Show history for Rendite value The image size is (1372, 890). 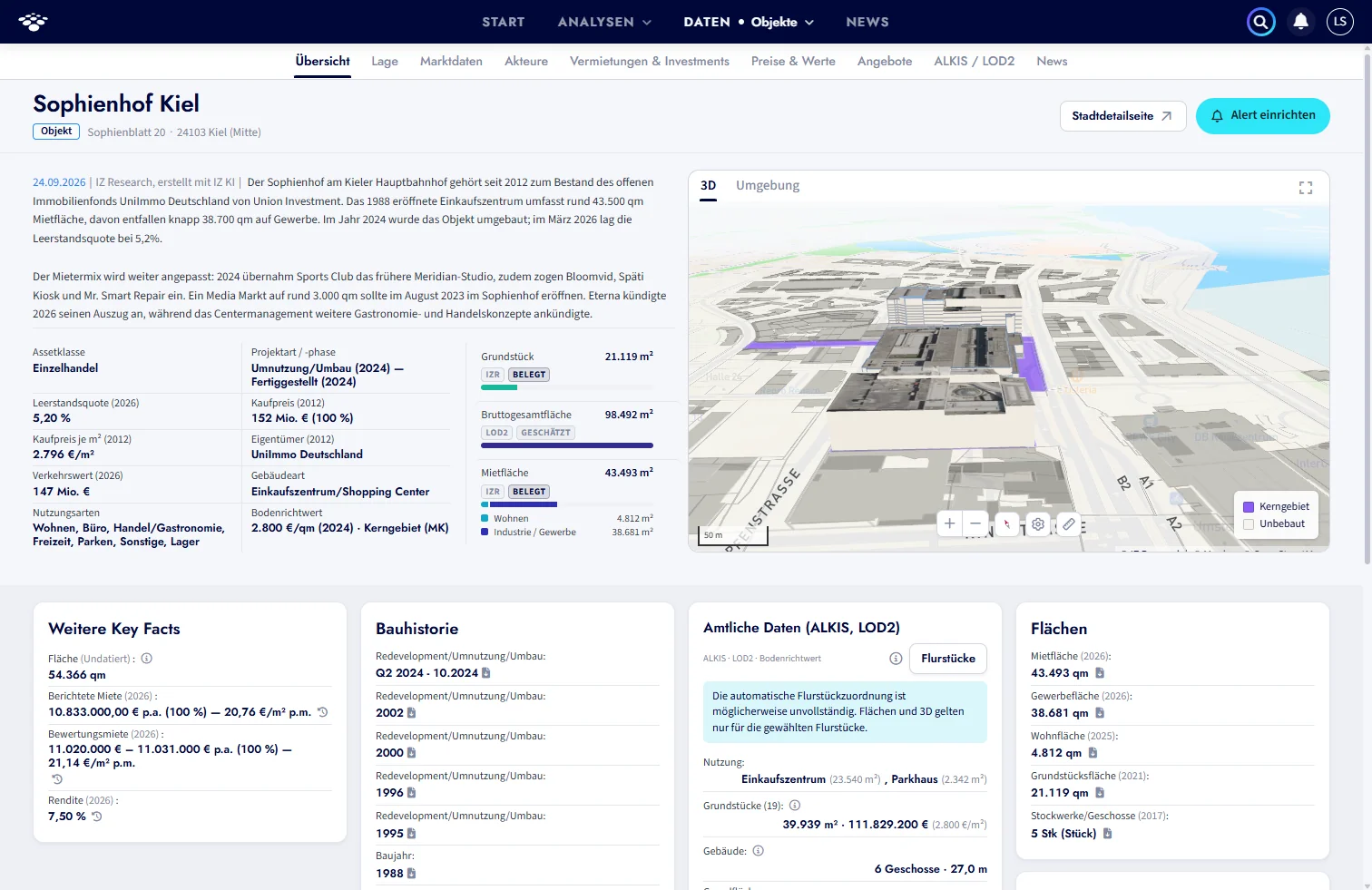point(97,817)
